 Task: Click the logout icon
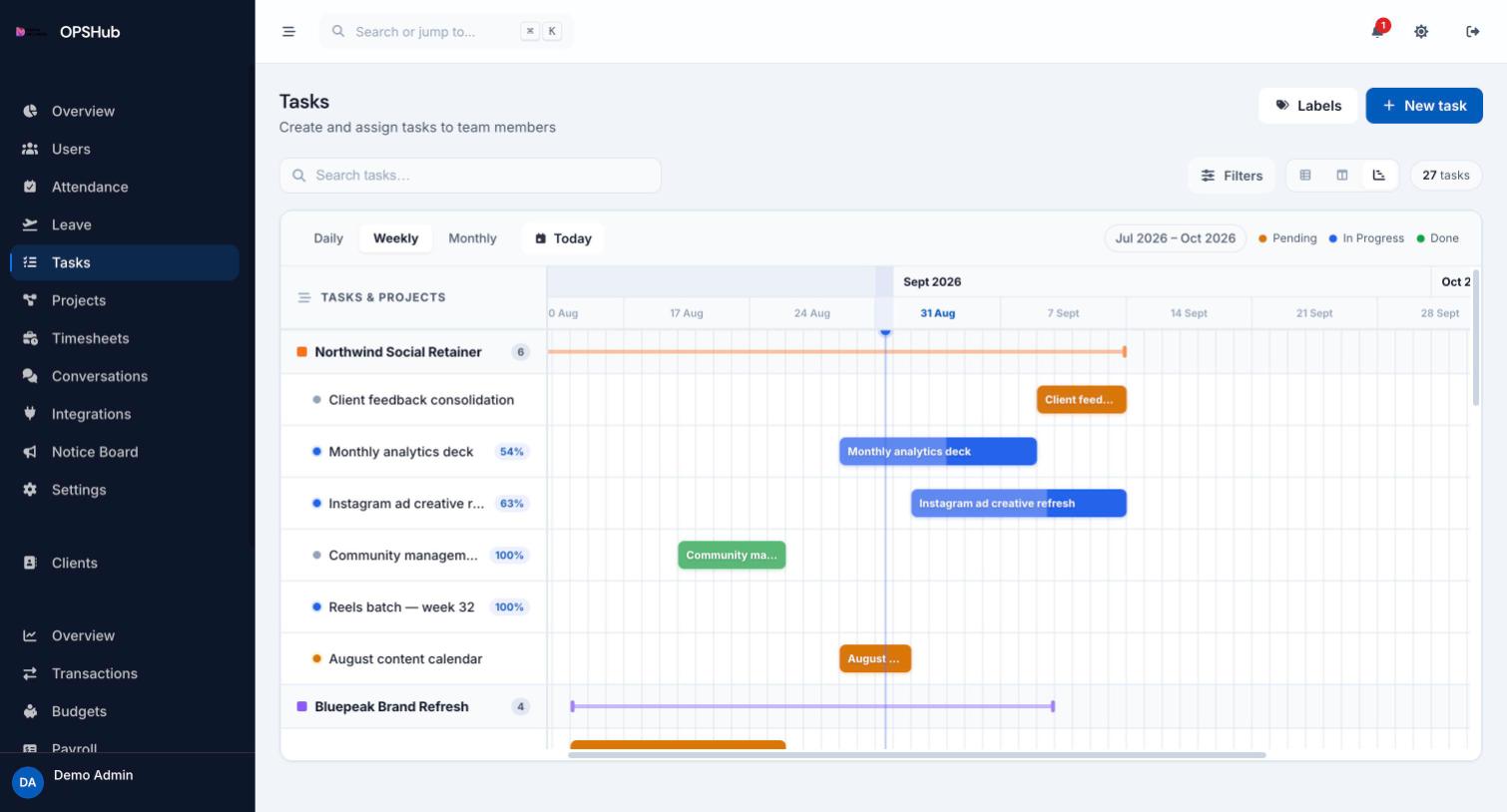point(1472,32)
